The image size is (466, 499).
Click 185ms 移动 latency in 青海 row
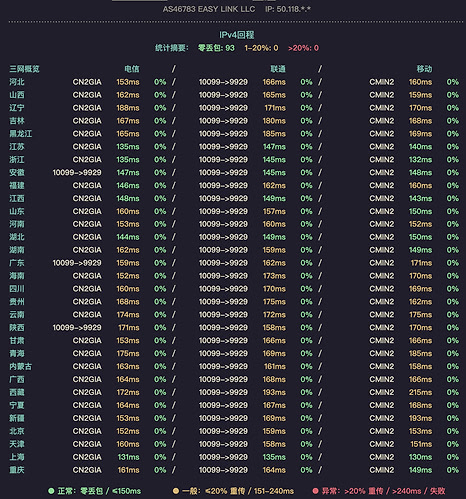(421, 353)
